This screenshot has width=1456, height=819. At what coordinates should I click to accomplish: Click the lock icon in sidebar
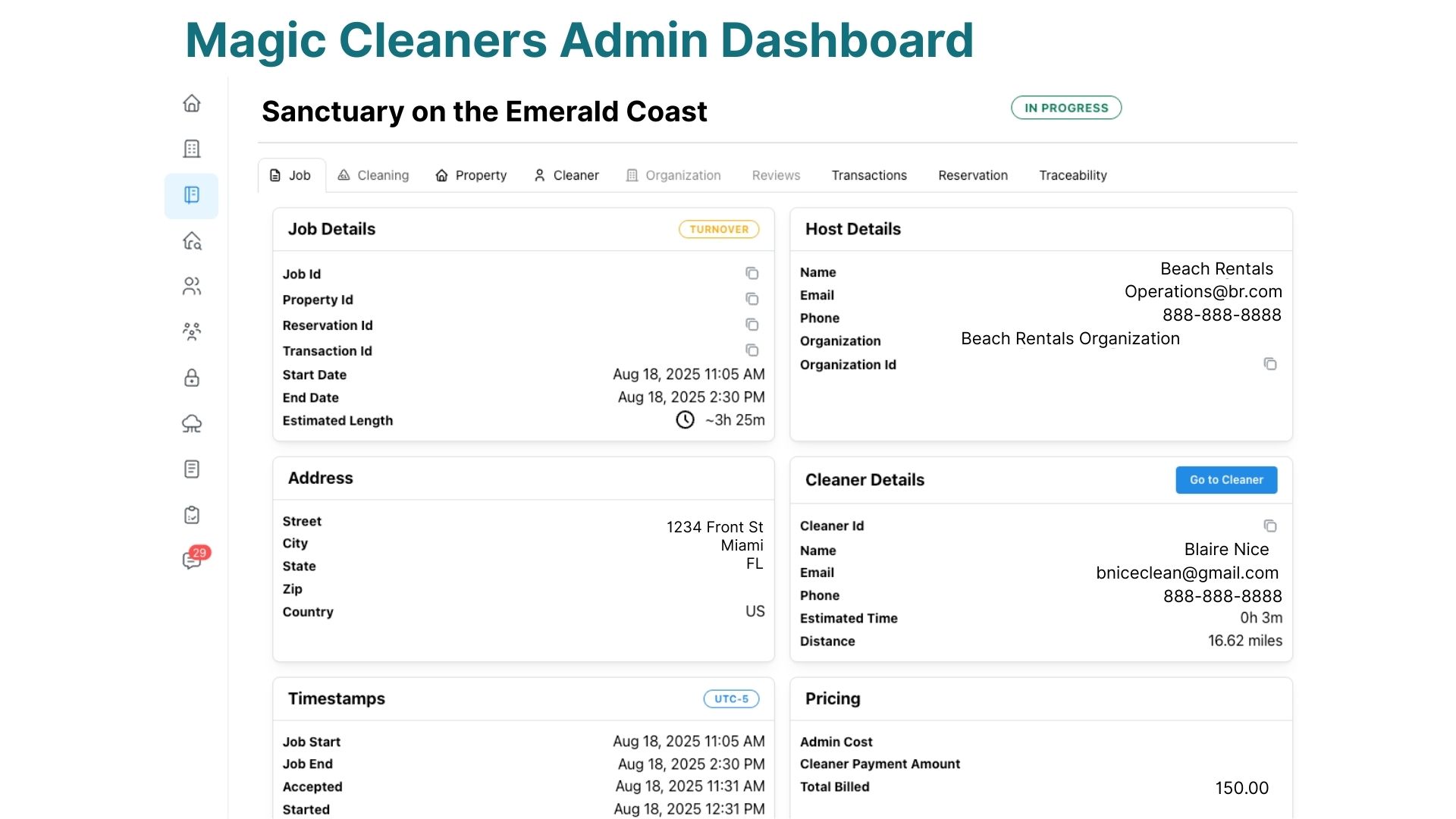[x=192, y=378]
